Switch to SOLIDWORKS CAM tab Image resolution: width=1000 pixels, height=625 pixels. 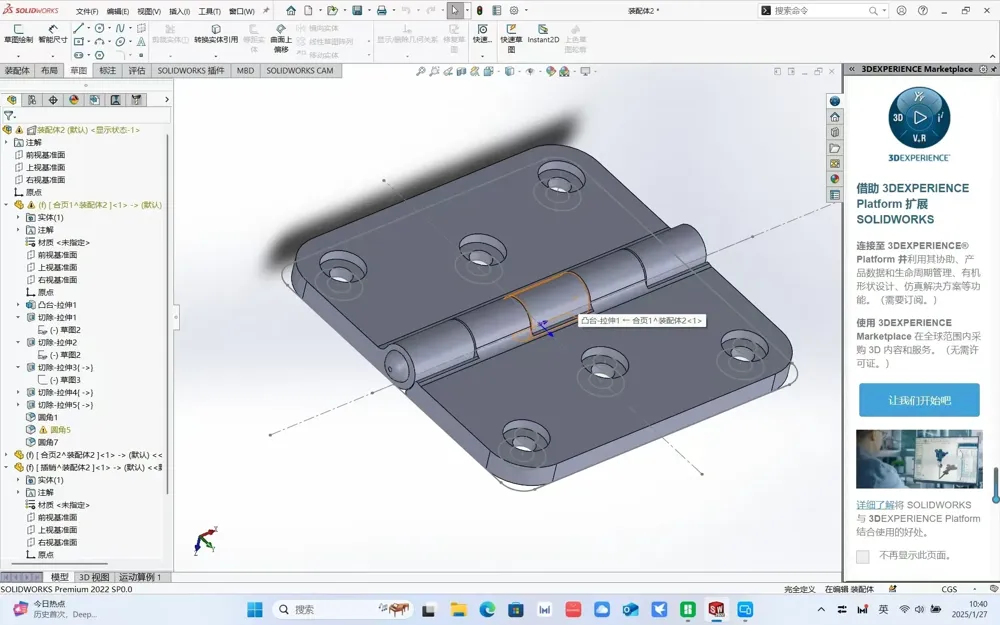pos(300,71)
